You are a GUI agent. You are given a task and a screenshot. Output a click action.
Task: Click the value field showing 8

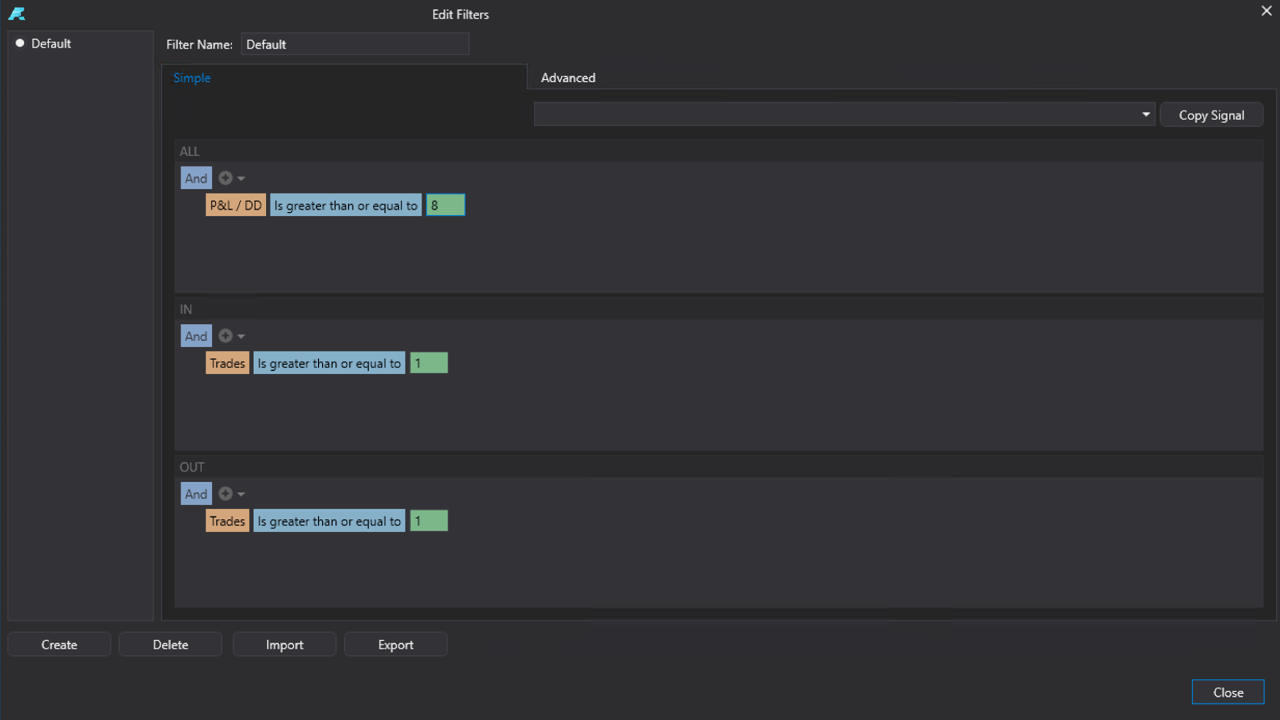444,204
